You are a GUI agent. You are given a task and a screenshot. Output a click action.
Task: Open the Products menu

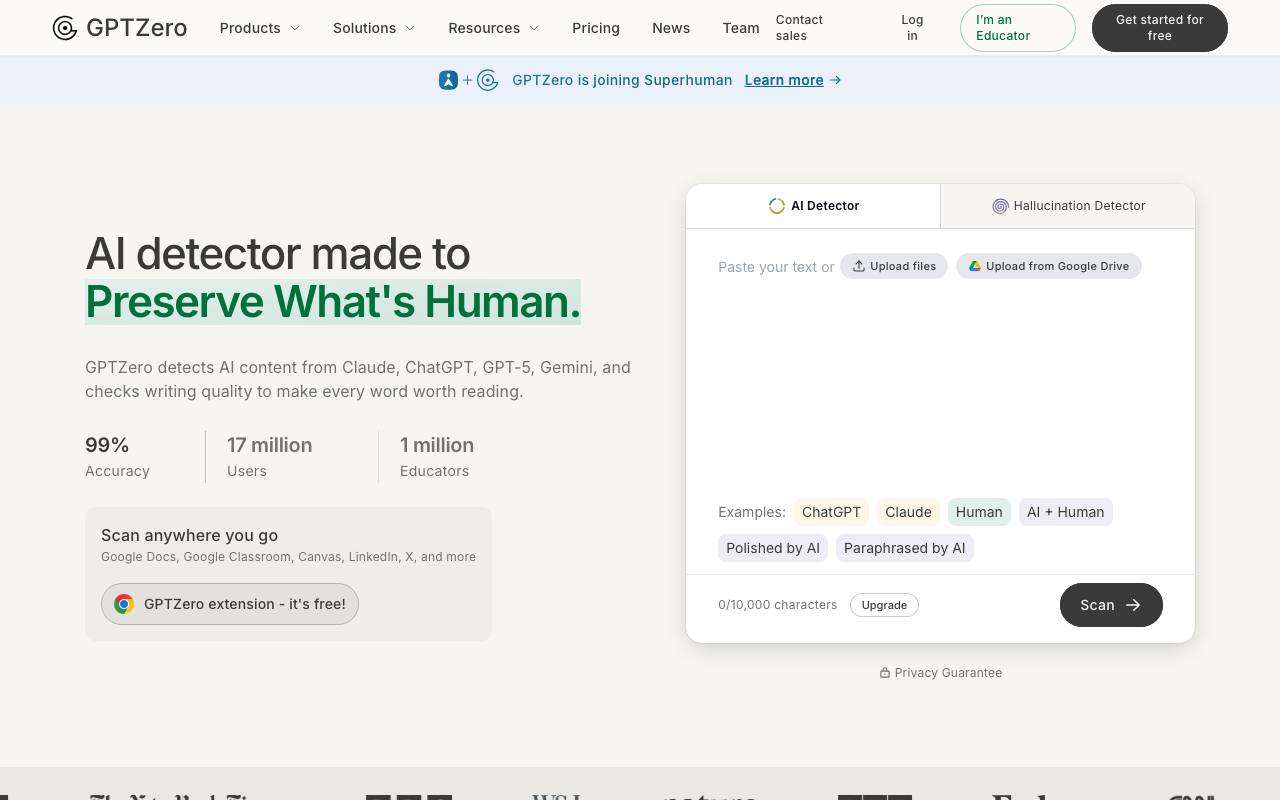(x=260, y=28)
